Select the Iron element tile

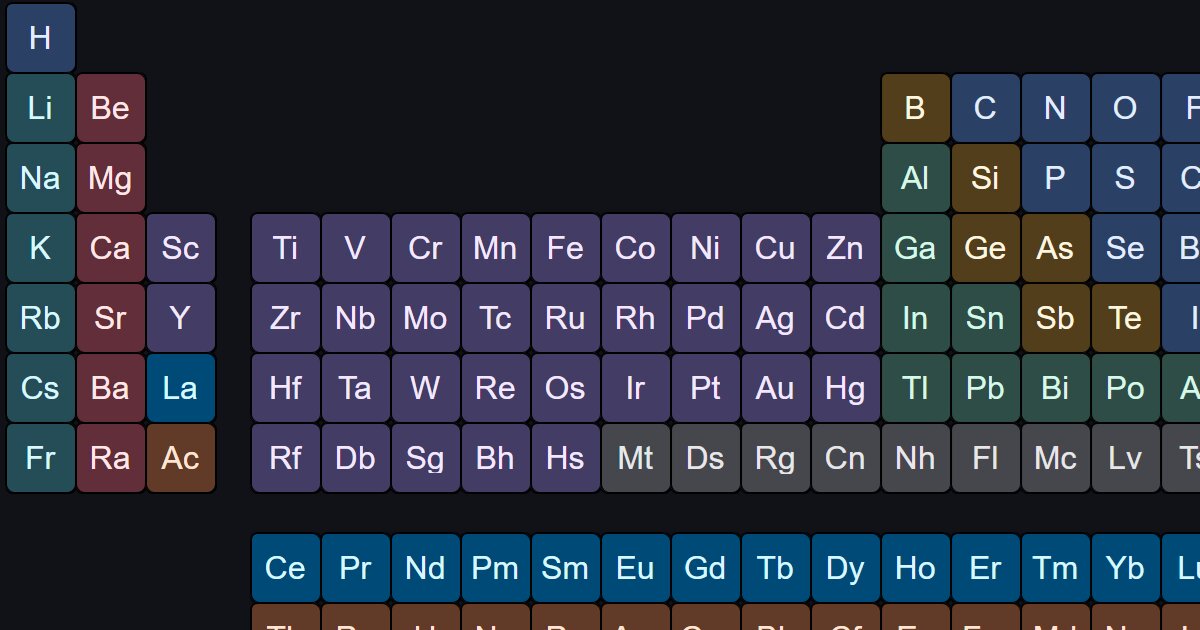point(565,248)
